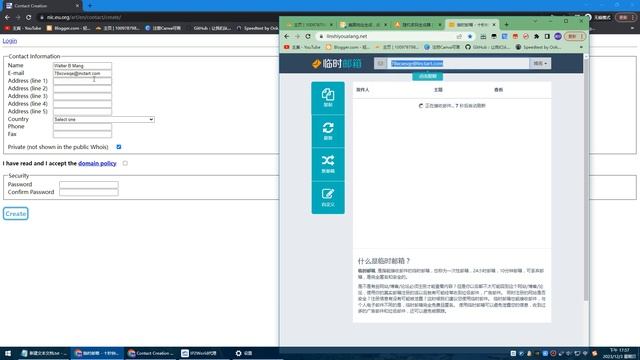
Task: Click the highlighted temp email address field
Action: 458,63
